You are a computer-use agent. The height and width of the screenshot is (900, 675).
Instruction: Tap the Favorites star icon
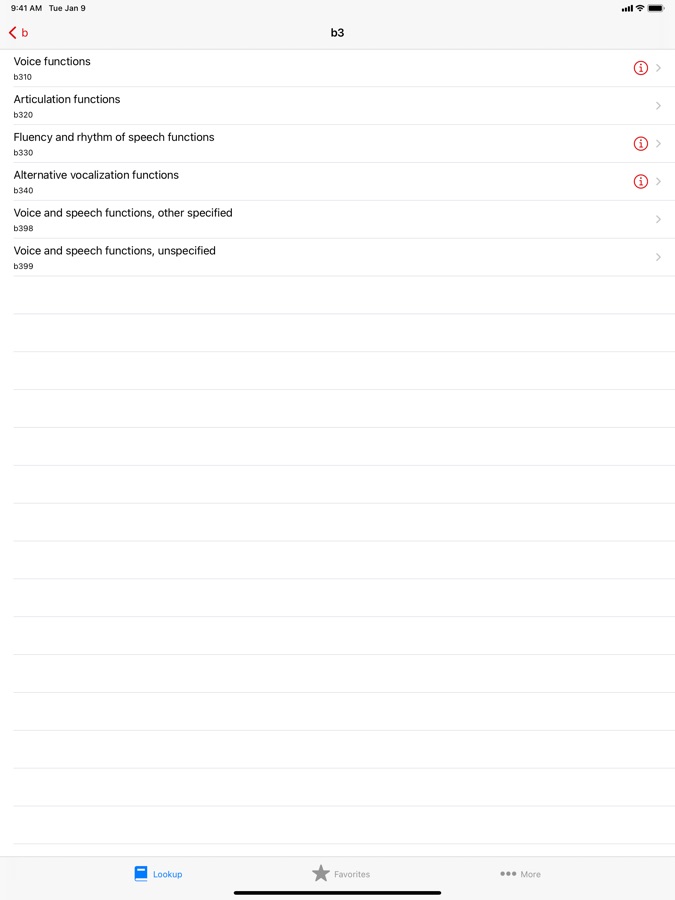coord(320,874)
